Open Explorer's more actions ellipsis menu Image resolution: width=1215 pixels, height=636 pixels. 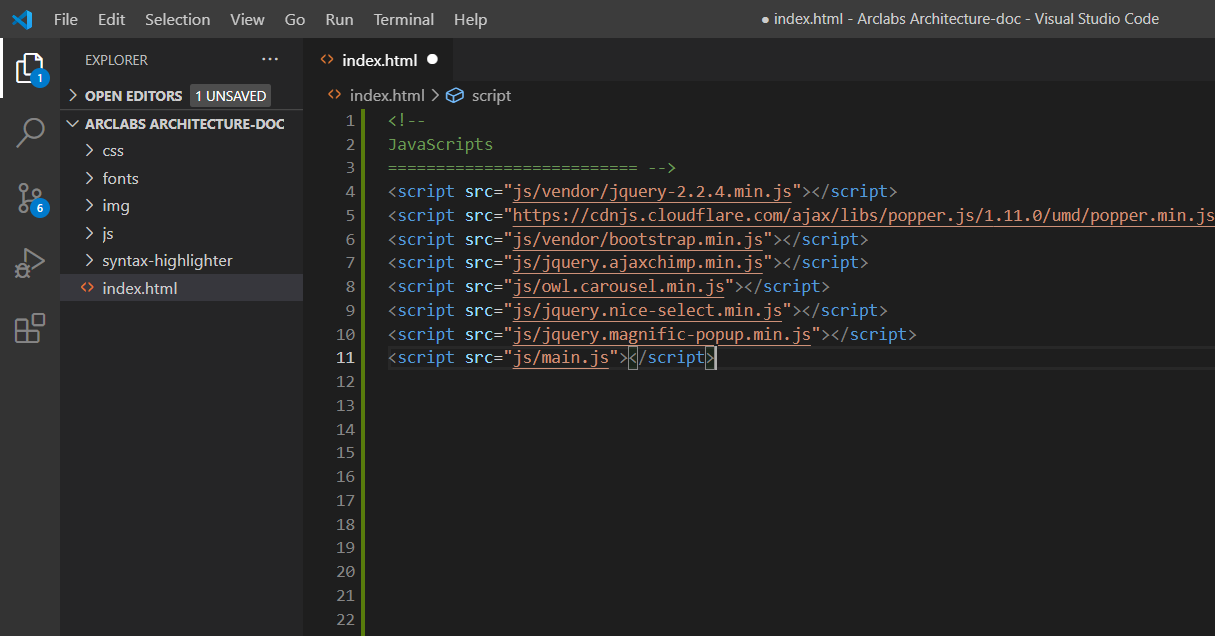[x=270, y=60]
